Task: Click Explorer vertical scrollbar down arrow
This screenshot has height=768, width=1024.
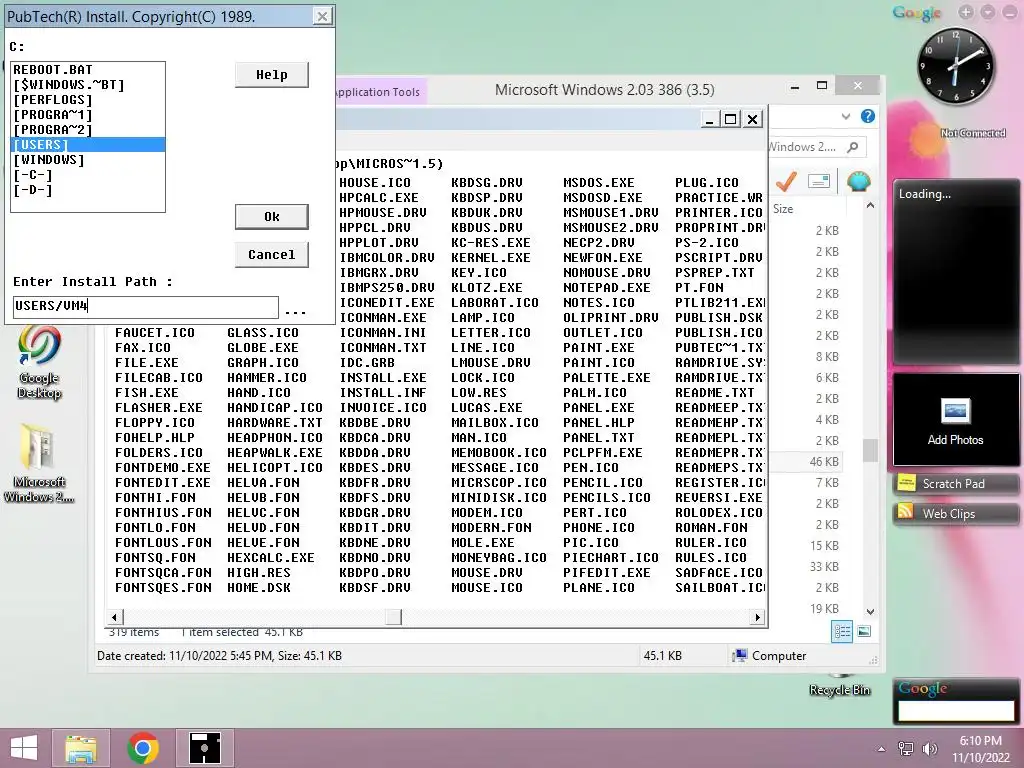Action: pyautogui.click(x=870, y=611)
